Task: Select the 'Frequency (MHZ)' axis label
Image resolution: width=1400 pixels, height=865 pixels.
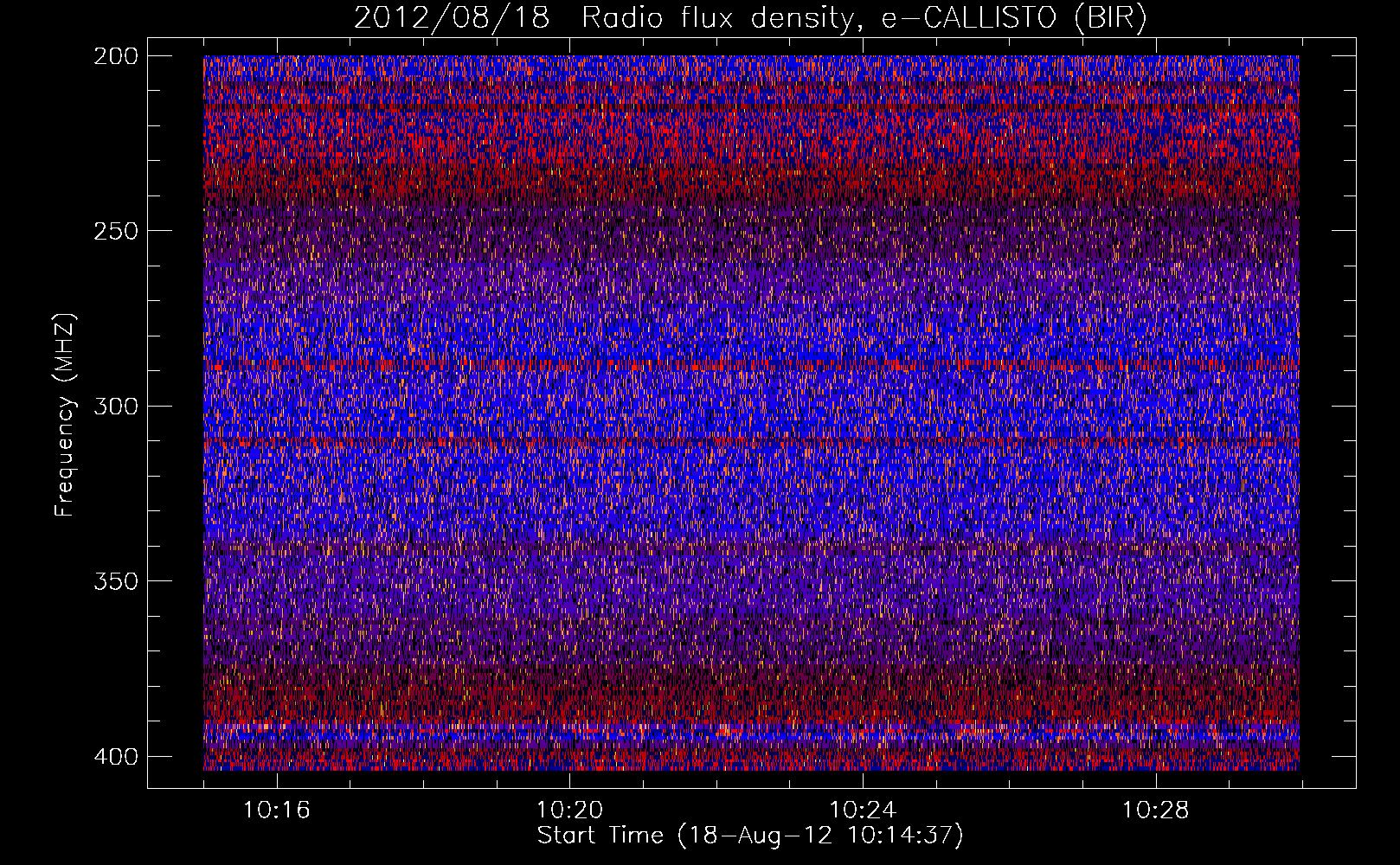Action: tap(65, 414)
